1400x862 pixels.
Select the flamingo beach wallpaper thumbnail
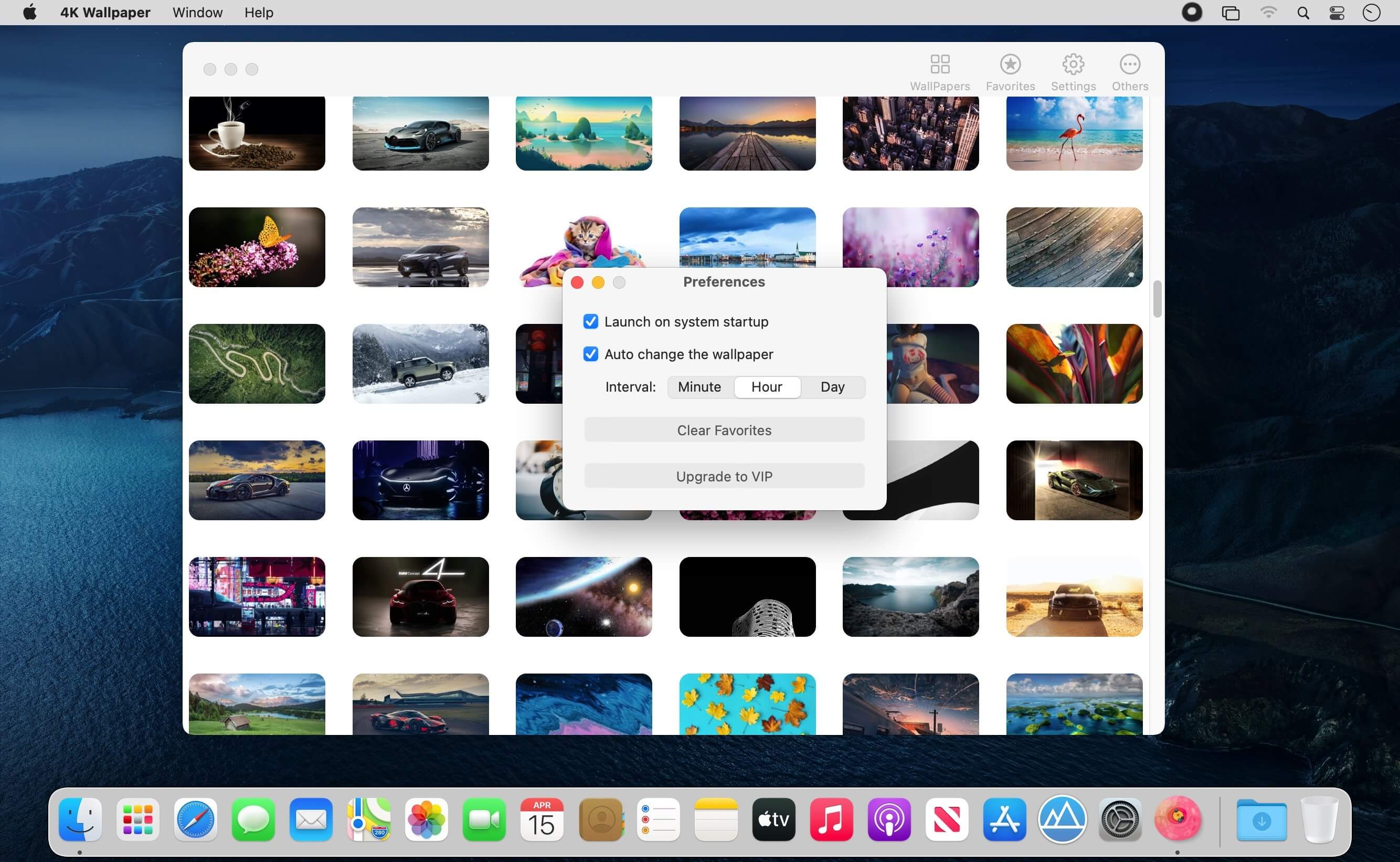1074,133
